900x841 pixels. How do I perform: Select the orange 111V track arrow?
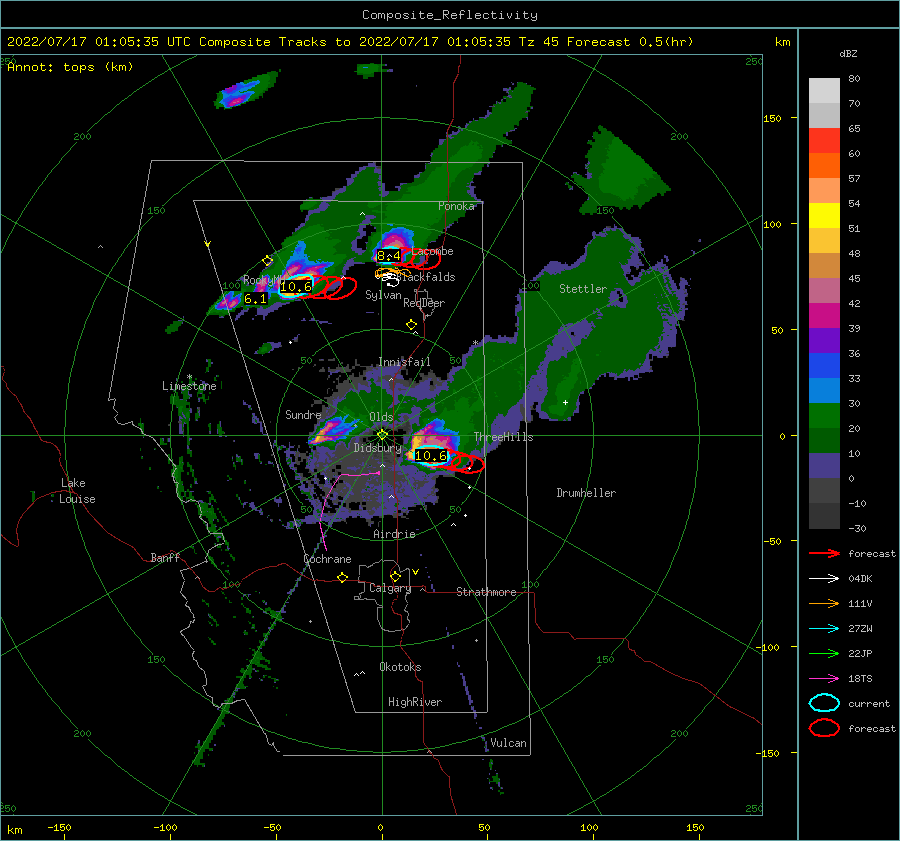[824, 603]
